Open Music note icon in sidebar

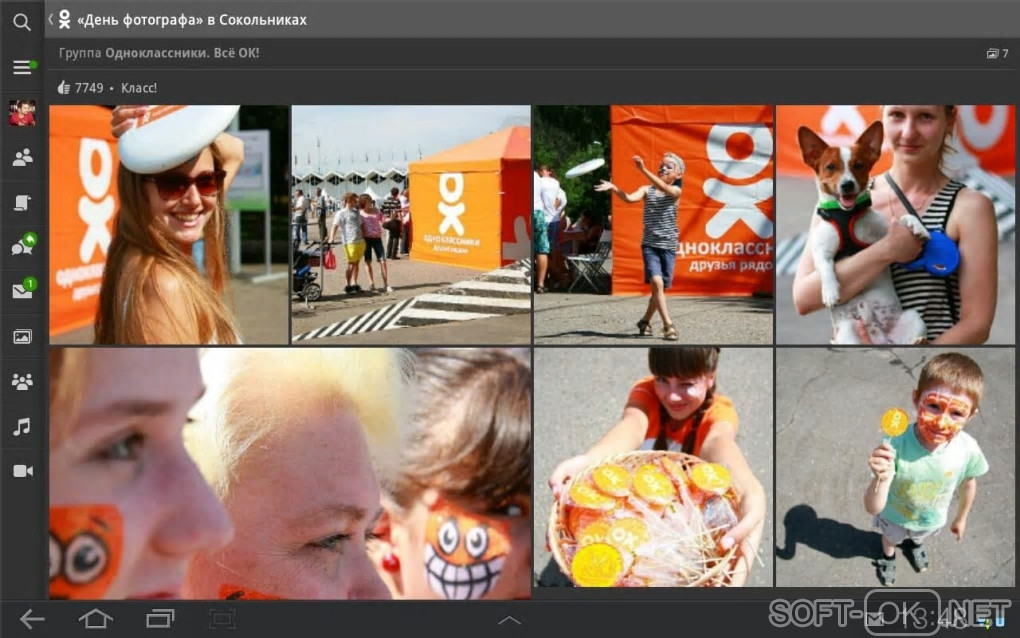[x=22, y=427]
